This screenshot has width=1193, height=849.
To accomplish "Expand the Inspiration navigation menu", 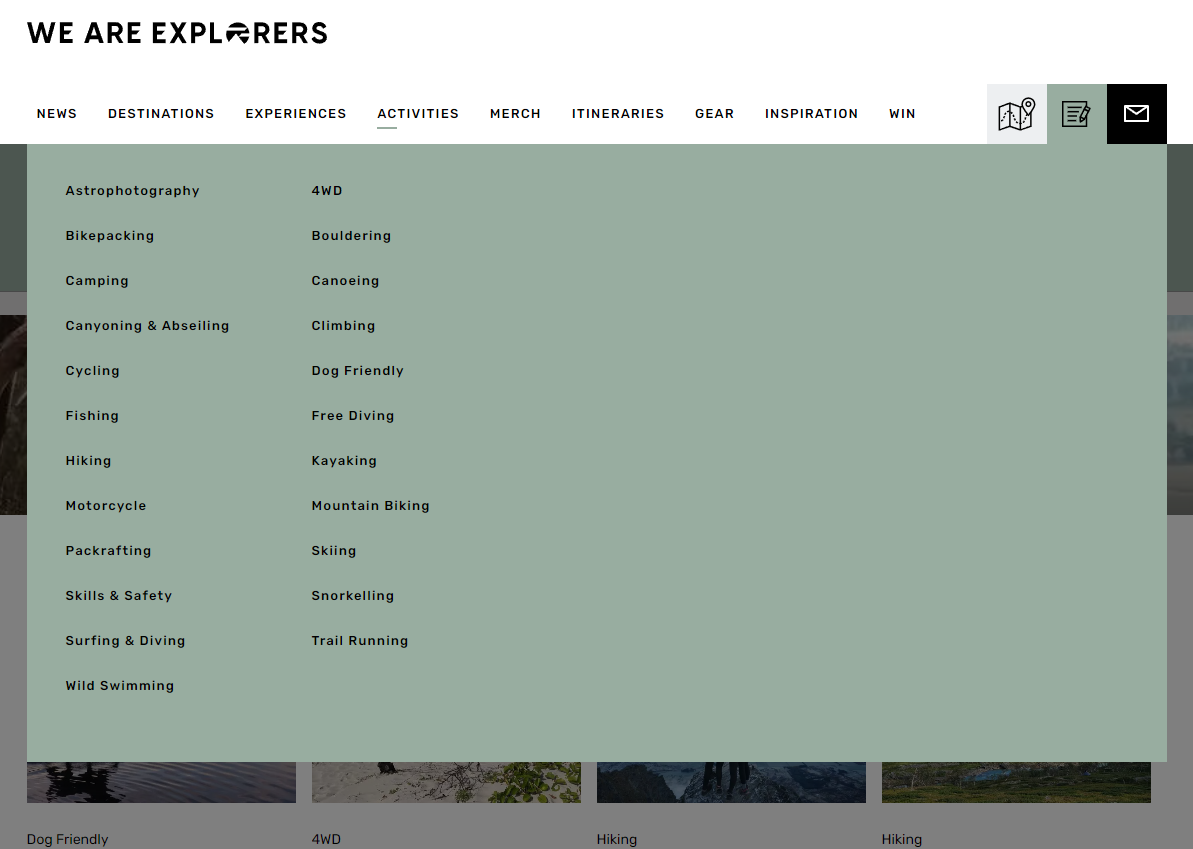I will pyautogui.click(x=811, y=114).
